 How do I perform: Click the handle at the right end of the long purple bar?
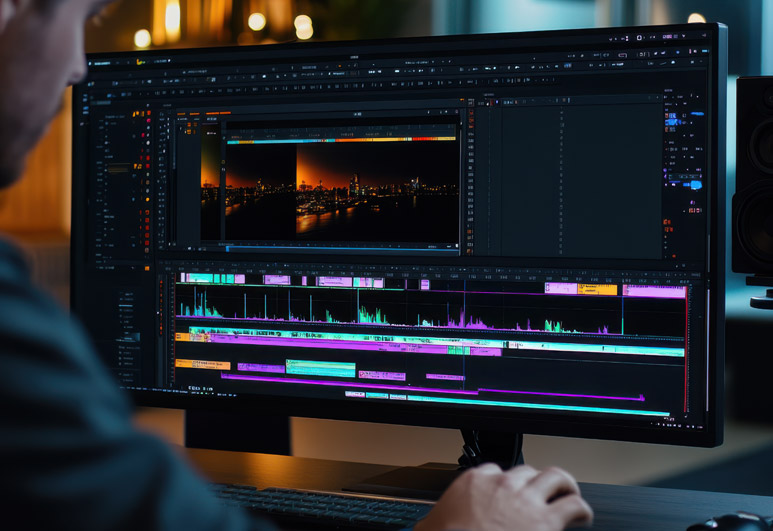point(642,397)
